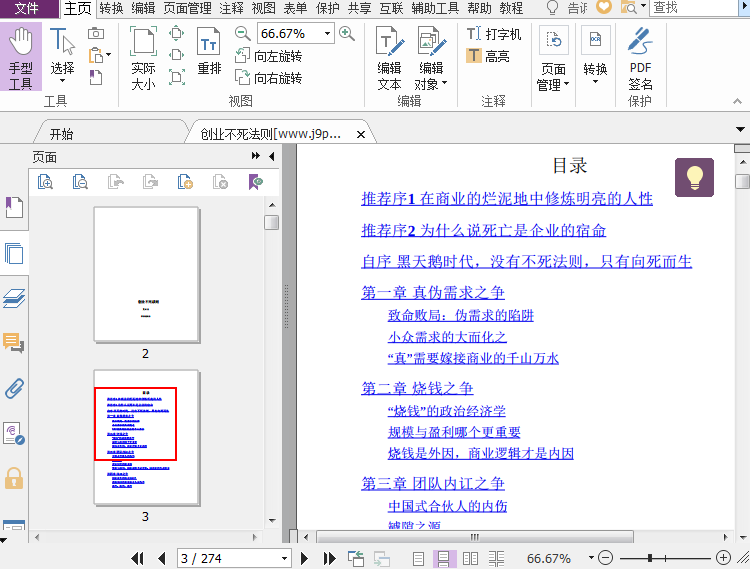
Task: Expand Page Management (页面管理) ribbon dropdown
Action: point(567,84)
